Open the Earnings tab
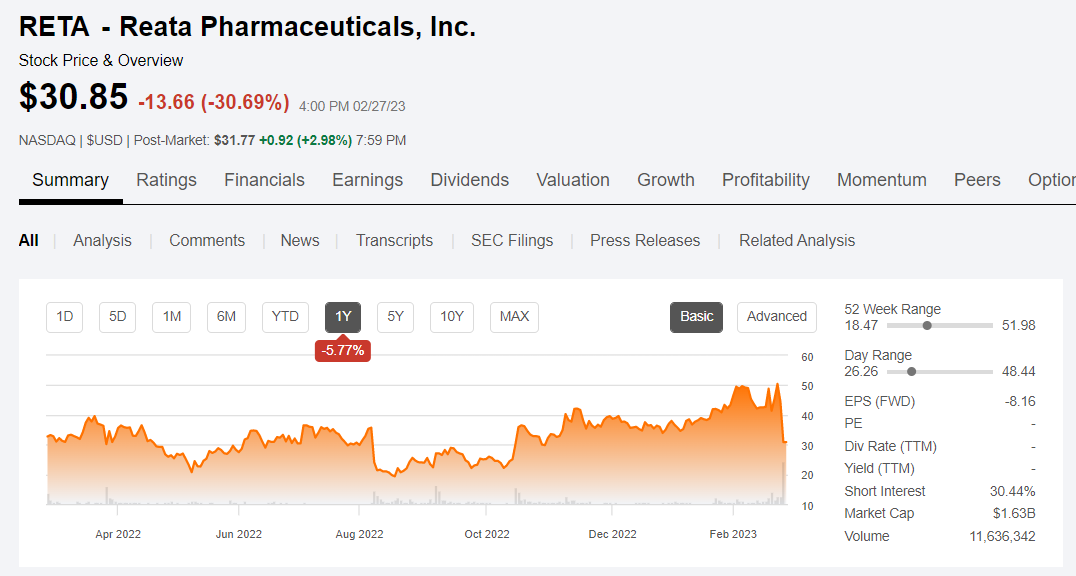The width and height of the screenshot is (1076, 576). point(367,180)
